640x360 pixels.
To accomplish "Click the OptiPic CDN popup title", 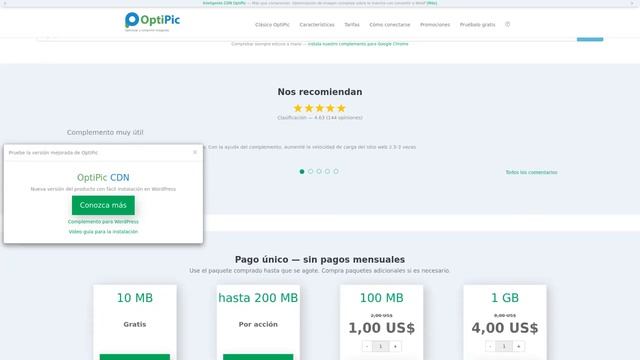I will 103,178.
